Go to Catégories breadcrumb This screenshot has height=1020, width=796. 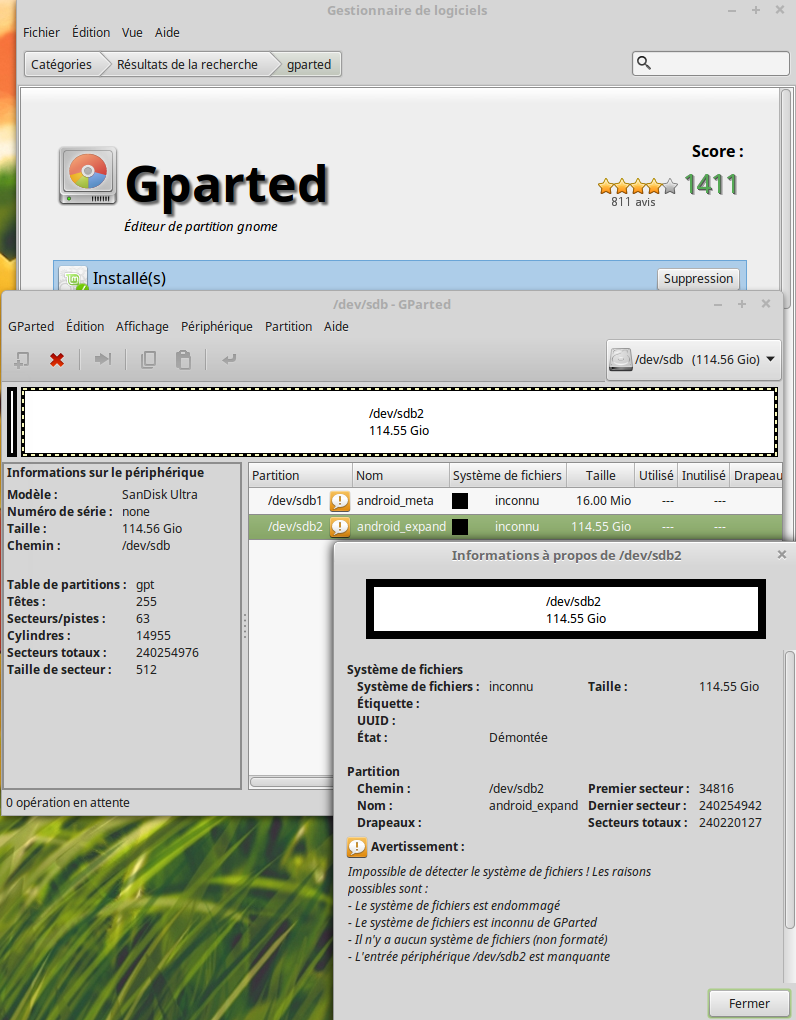click(x=61, y=64)
